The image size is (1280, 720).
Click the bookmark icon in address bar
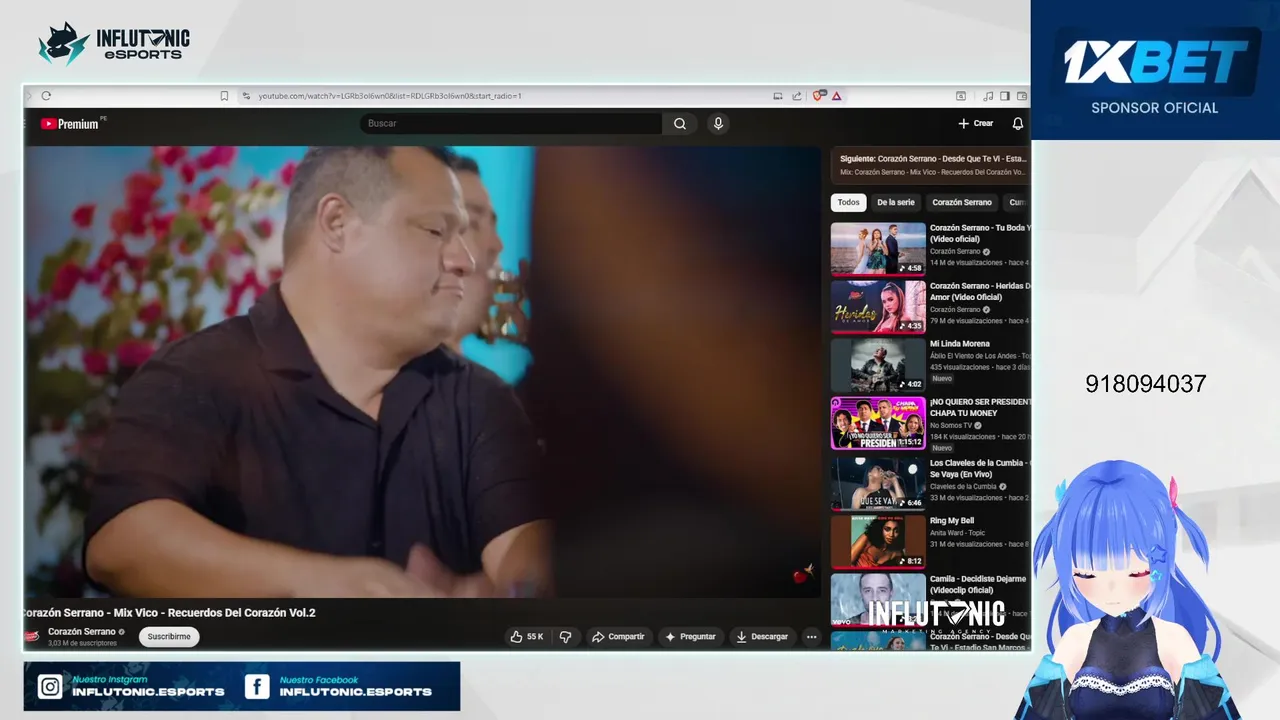224,96
